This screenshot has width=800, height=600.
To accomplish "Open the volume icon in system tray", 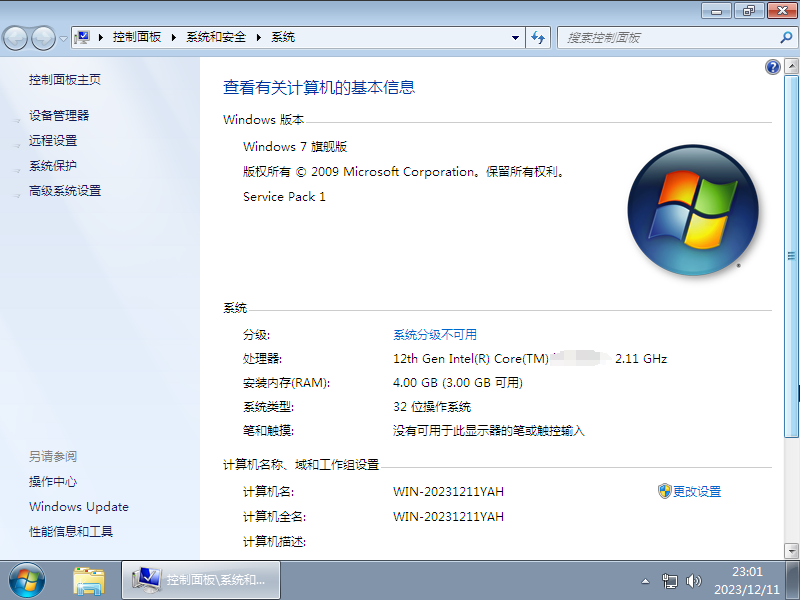I will click(694, 580).
